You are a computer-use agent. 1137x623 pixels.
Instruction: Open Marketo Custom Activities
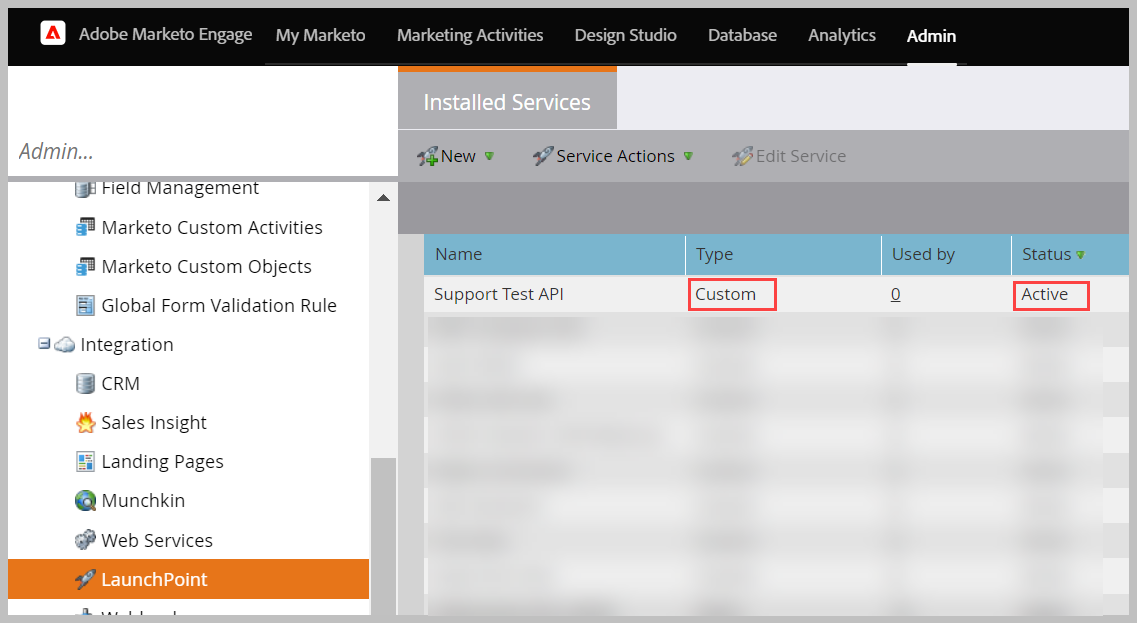[x=212, y=228]
